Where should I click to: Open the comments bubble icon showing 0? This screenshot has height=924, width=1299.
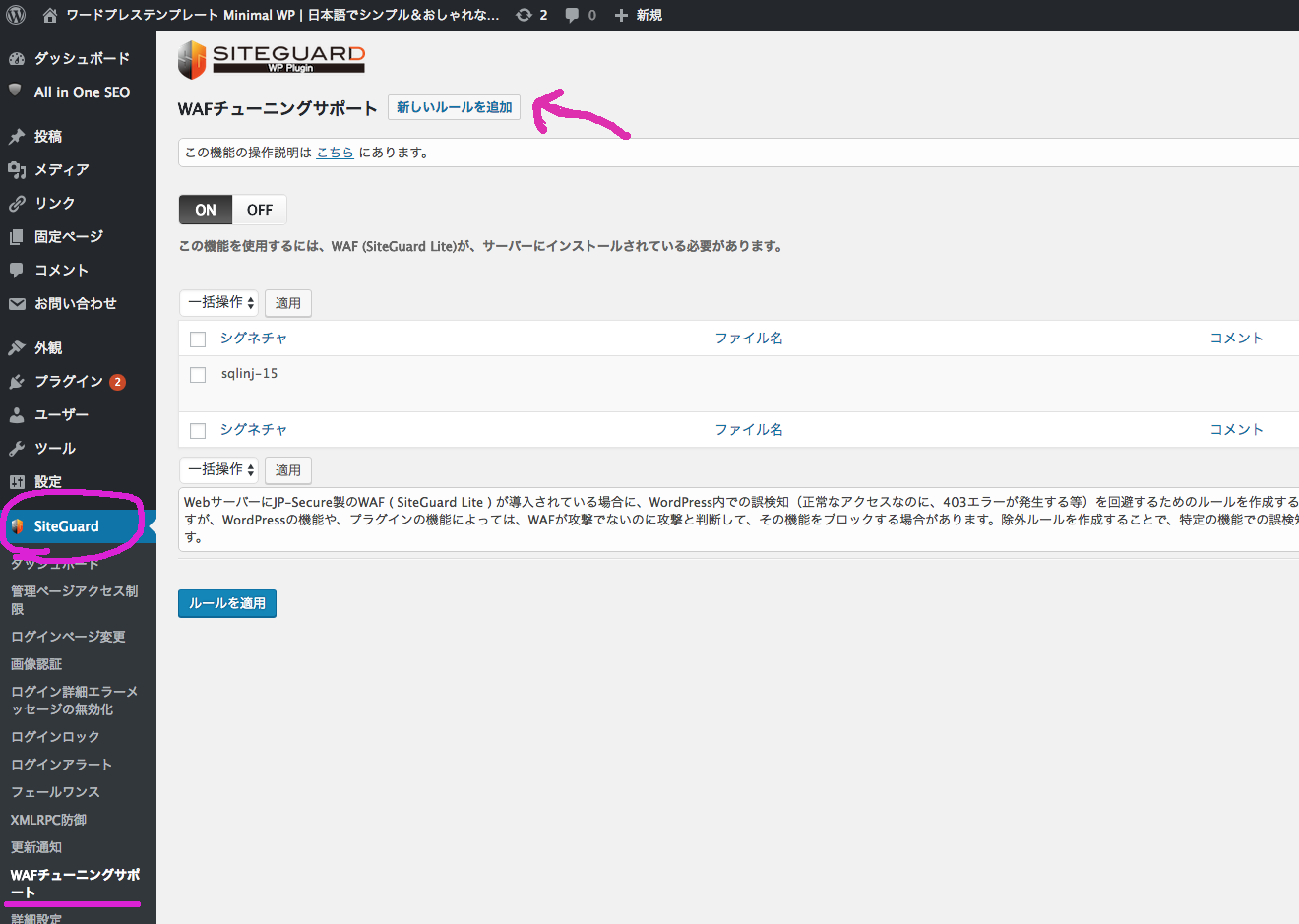[573, 15]
